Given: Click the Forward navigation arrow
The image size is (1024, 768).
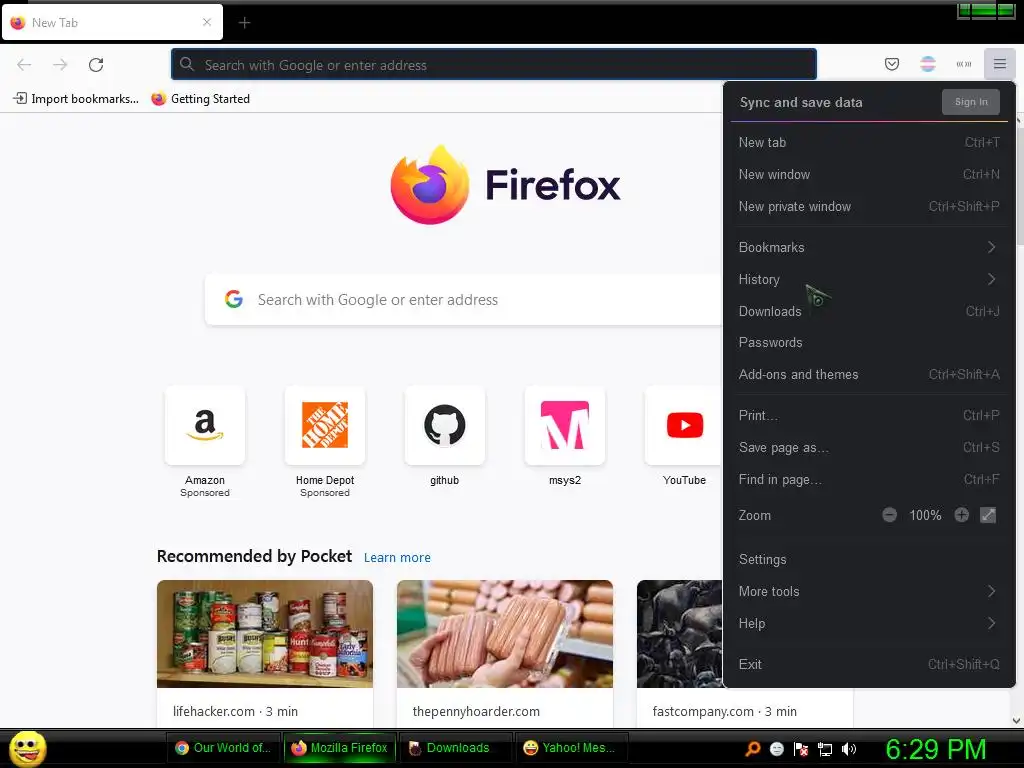Looking at the screenshot, I should pos(60,65).
